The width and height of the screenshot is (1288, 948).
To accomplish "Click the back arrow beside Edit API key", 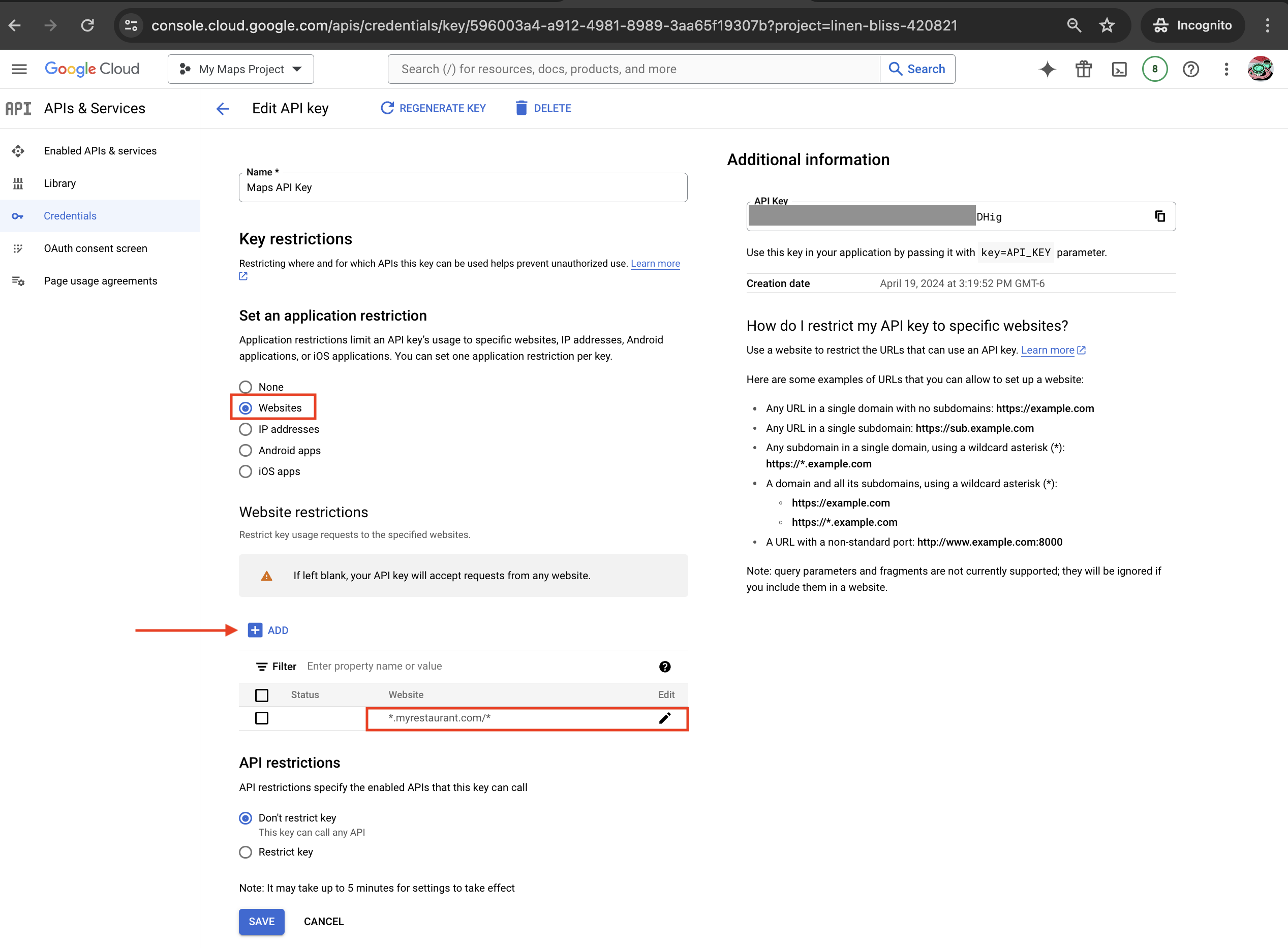I will click(x=223, y=108).
